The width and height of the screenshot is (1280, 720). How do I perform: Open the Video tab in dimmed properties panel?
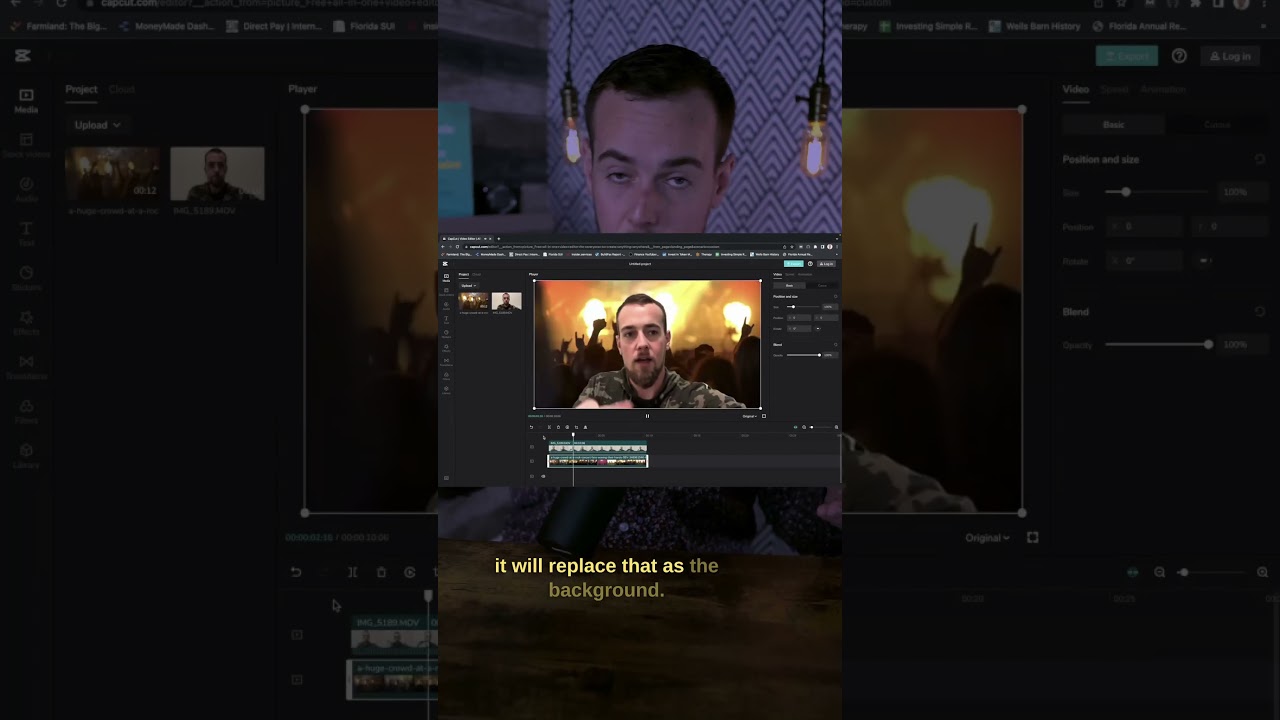coord(1075,89)
